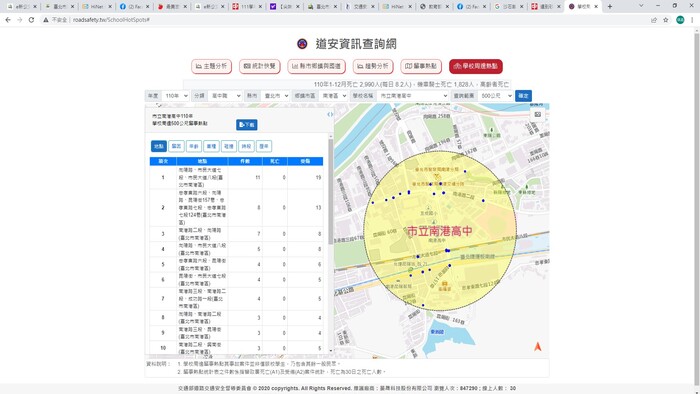700x394 pixels.
Task: Switch to the 年齡 tab
Action: click(x=194, y=146)
